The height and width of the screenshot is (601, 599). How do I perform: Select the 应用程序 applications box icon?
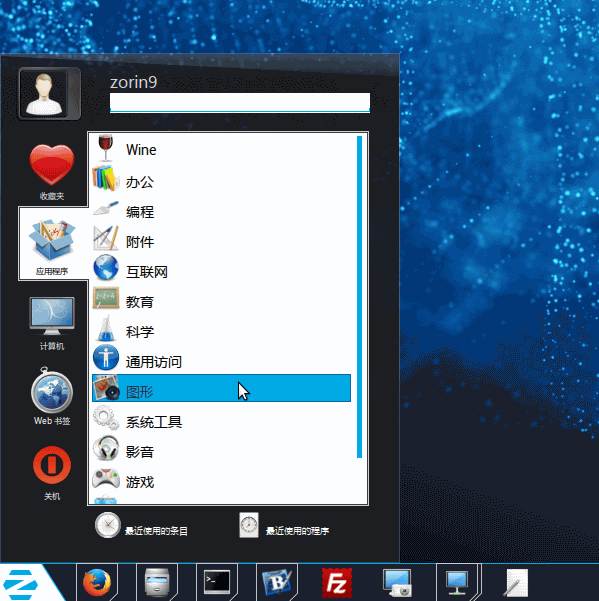(52, 240)
